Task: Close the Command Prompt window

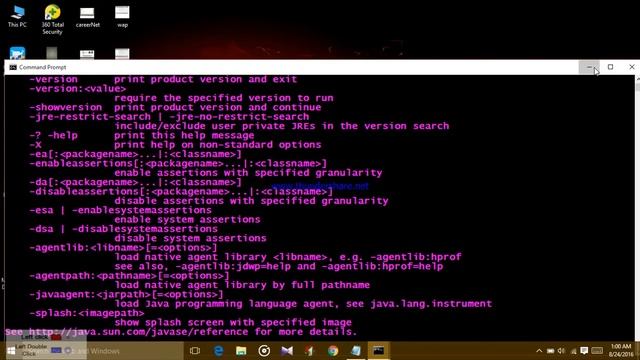Action: (x=631, y=67)
